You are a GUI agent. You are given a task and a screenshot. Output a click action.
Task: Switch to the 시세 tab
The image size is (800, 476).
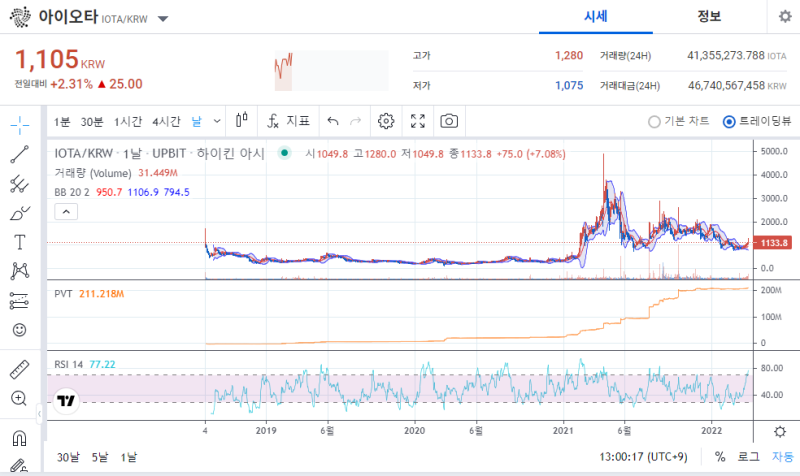point(595,17)
